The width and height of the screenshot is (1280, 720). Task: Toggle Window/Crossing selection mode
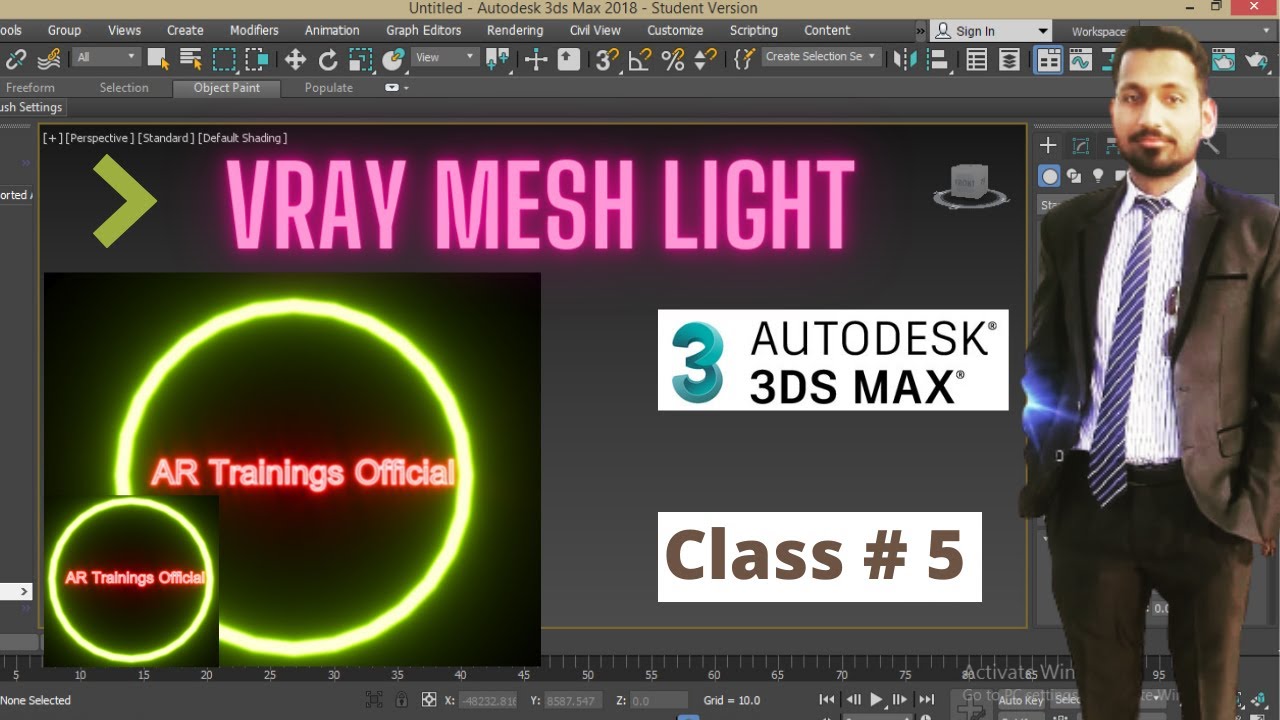click(257, 60)
